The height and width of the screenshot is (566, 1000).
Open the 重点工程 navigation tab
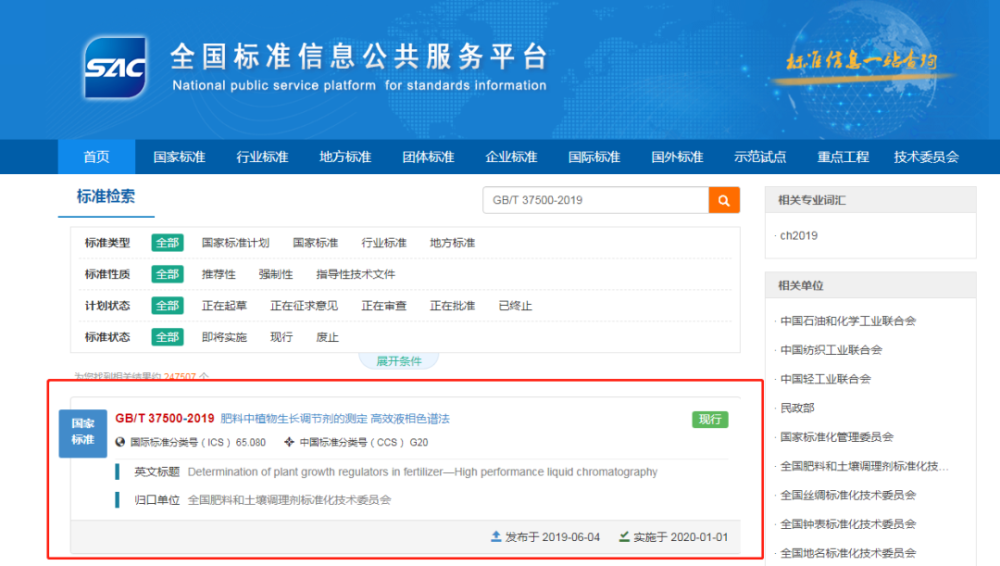842,156
